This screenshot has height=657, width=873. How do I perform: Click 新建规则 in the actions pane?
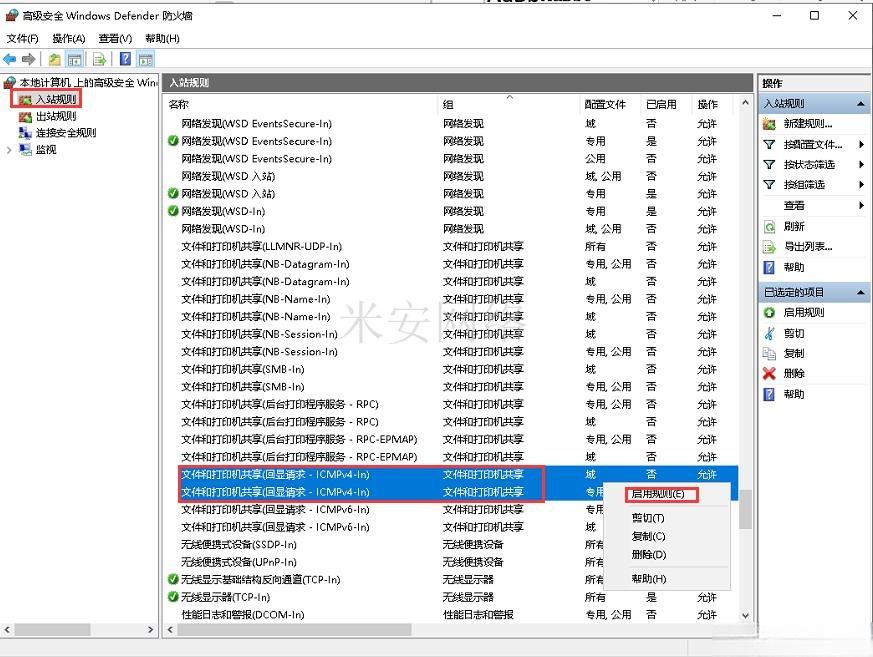807,124
